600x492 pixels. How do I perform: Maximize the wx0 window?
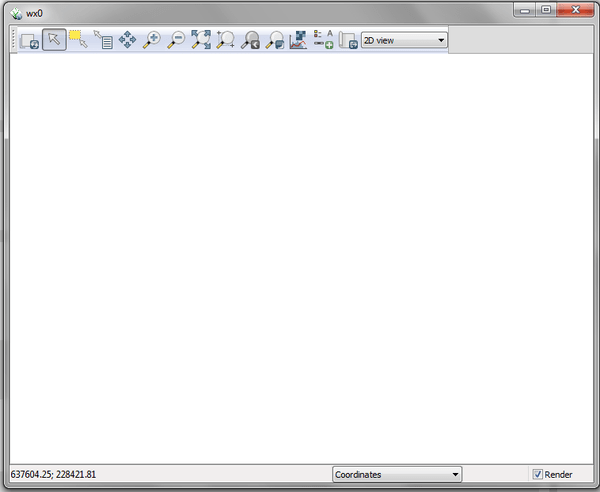[546, 9]
